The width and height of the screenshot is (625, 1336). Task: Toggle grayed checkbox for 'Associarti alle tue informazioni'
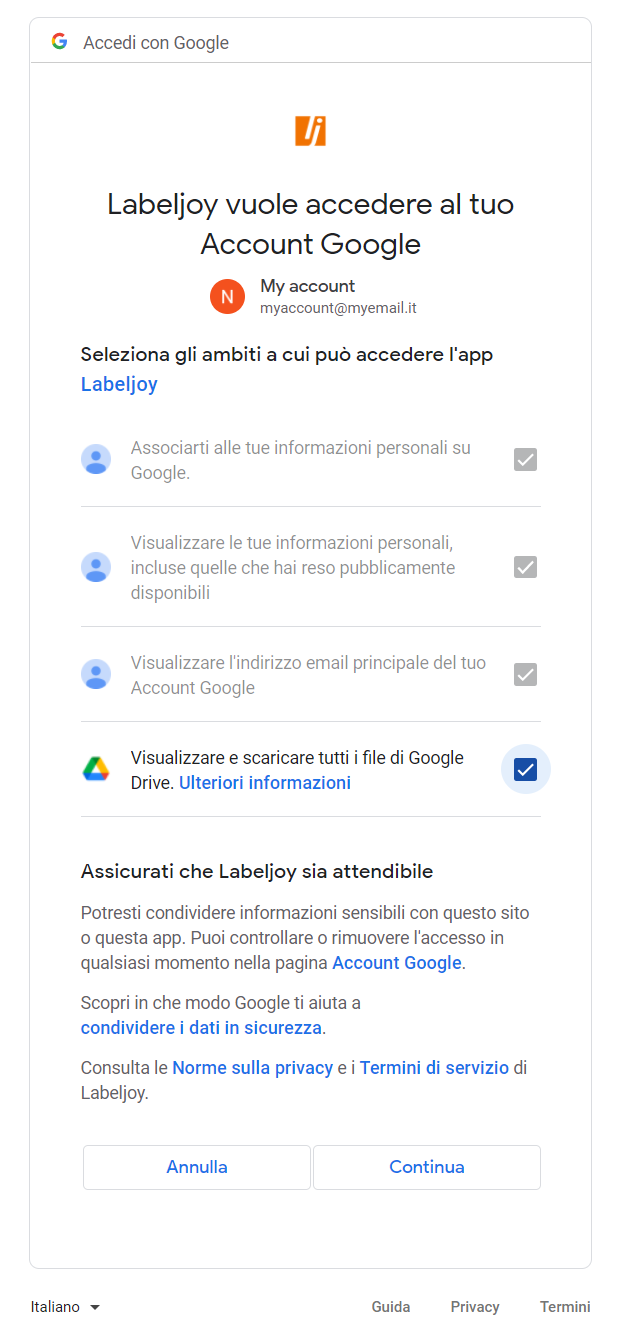pyautogui.click(x=525, y=460)
